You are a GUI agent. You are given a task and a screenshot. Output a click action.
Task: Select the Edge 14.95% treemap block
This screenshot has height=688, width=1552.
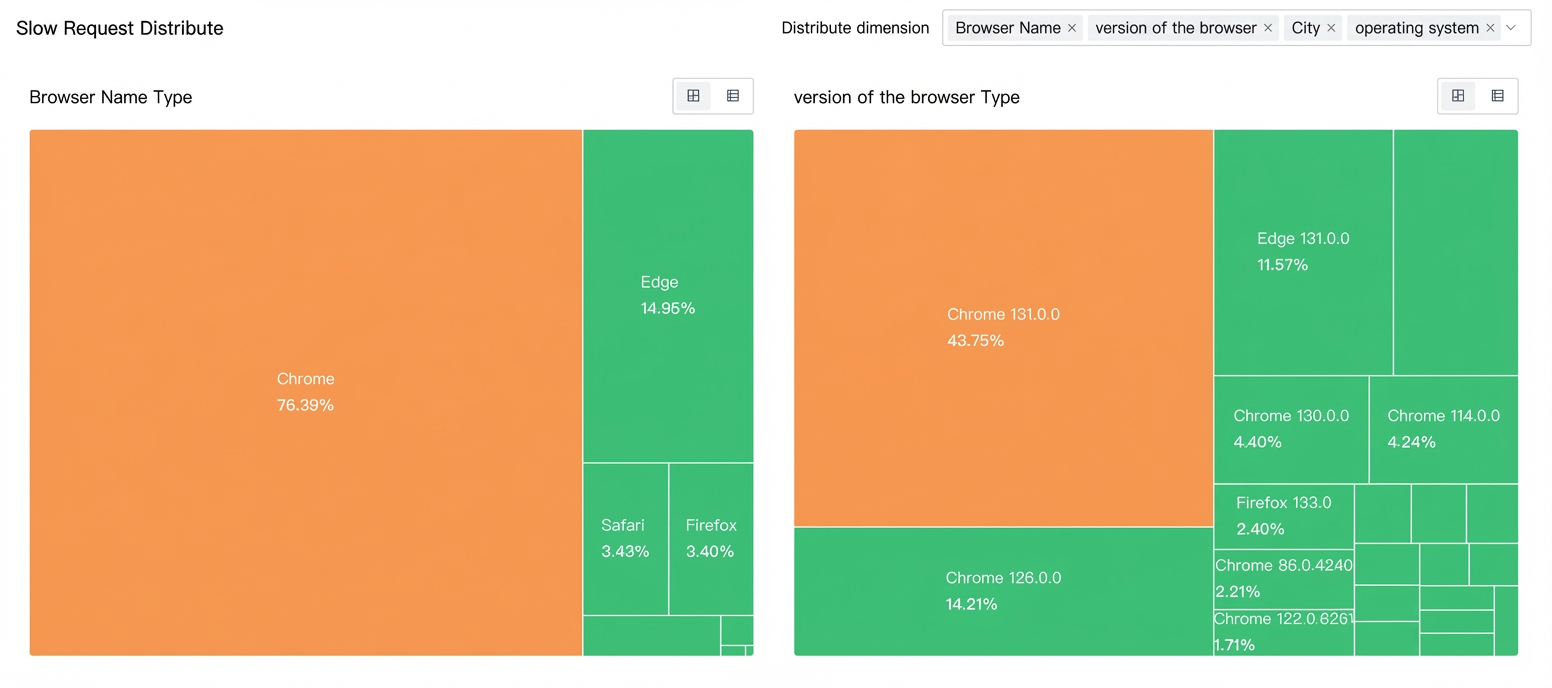tap(668, 296)
